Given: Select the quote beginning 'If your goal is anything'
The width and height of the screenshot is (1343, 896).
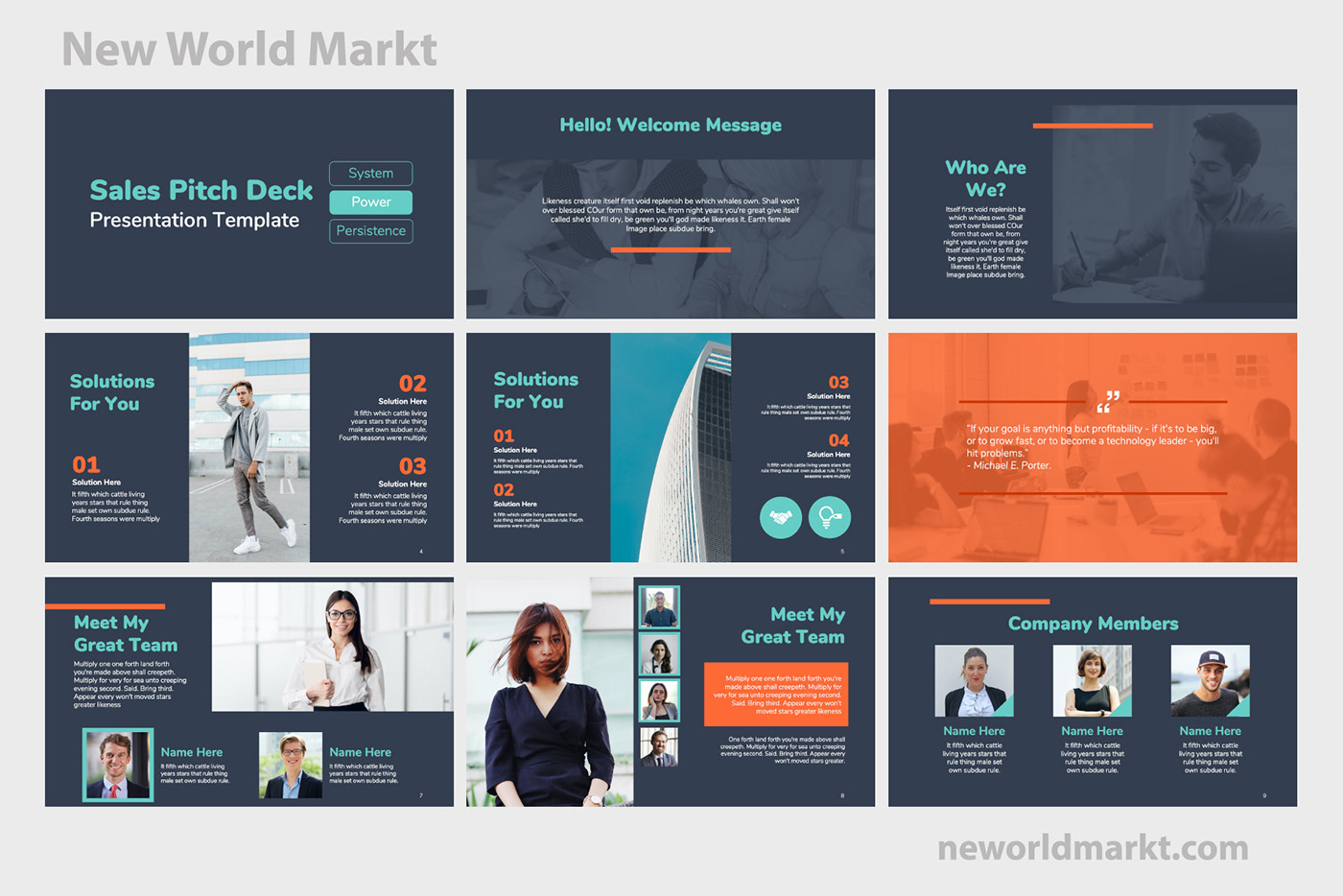Looking at the screenshot, I should pyautogui.click(x=1093, y=441).
